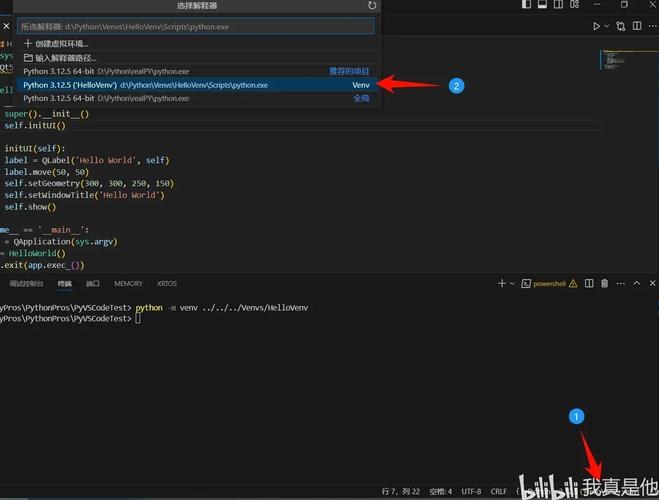Screen dimensions: 659x500
Task: Click the code line self.show()
Action: click(x=30, y=207)
